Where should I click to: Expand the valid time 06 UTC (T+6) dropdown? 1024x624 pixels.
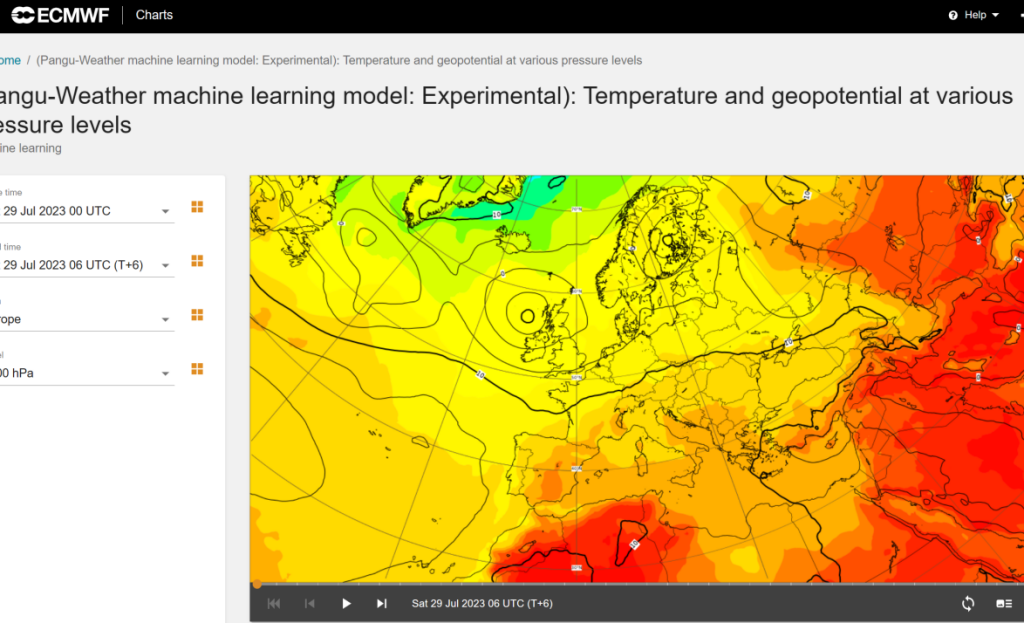165,266
